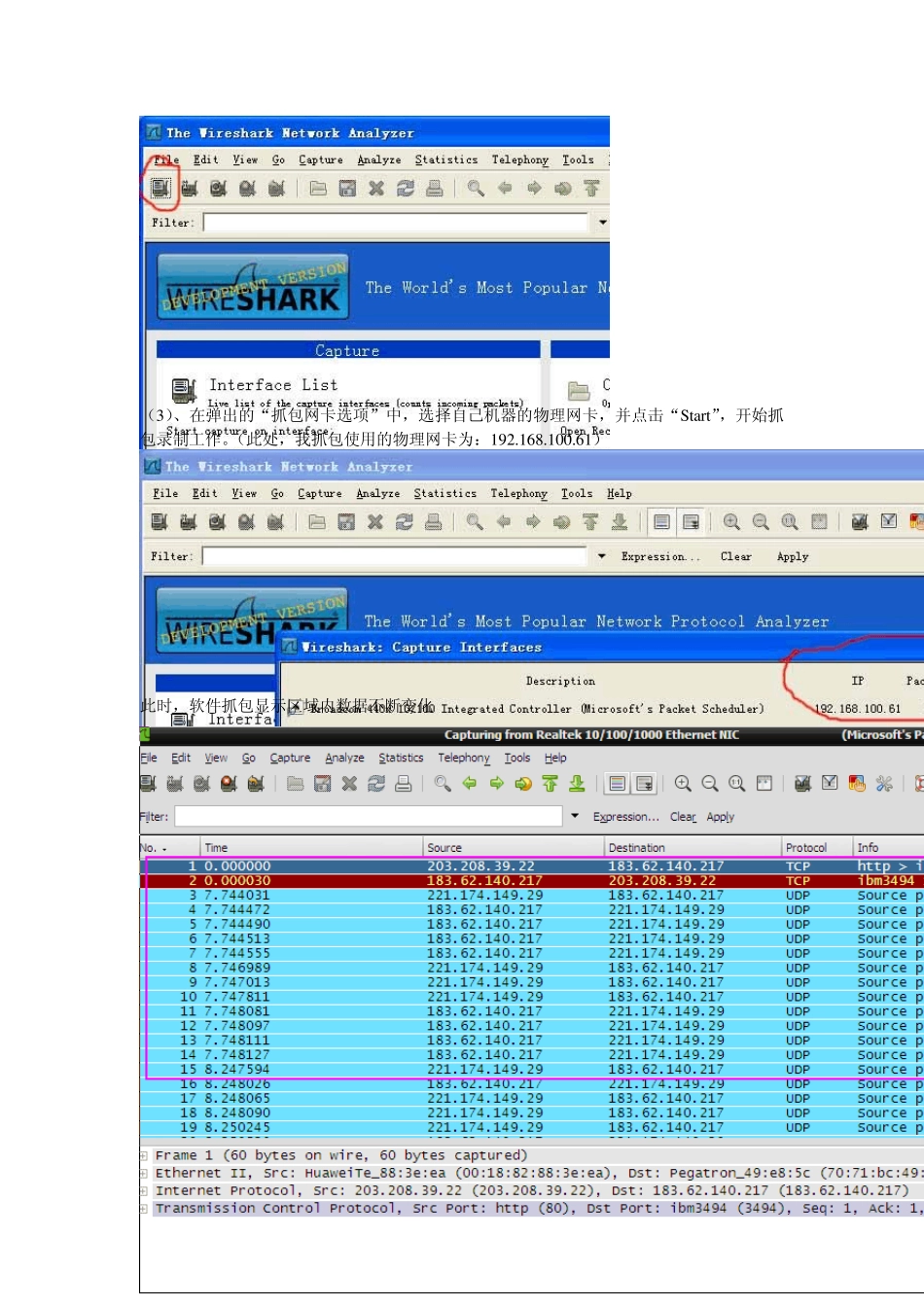Sort by Destination column header
The width and height of the screenshot is (924, 1307).
pyautogui.click(x=693, y=848)
